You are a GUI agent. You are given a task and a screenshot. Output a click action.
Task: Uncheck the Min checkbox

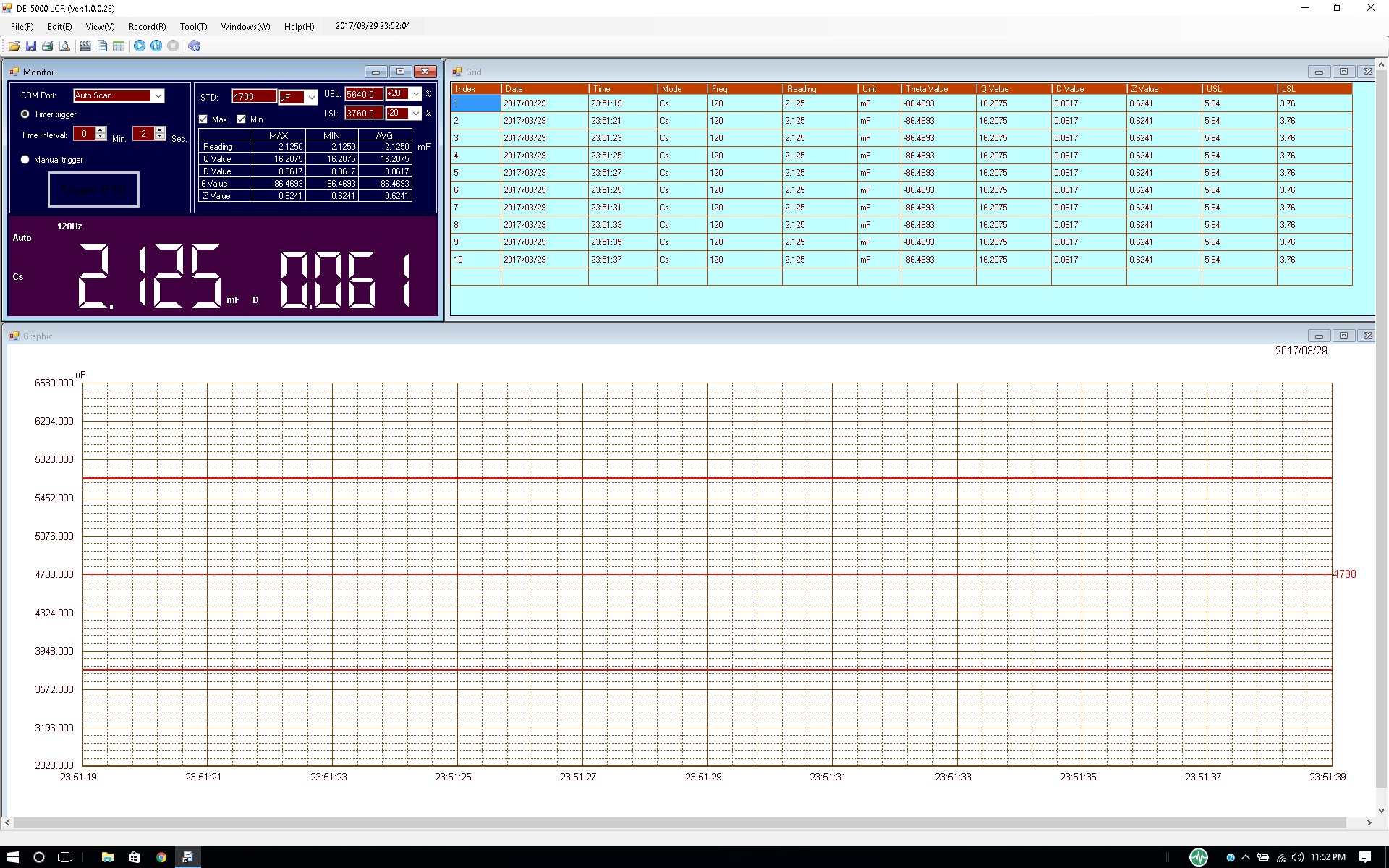tap(242, 119)
